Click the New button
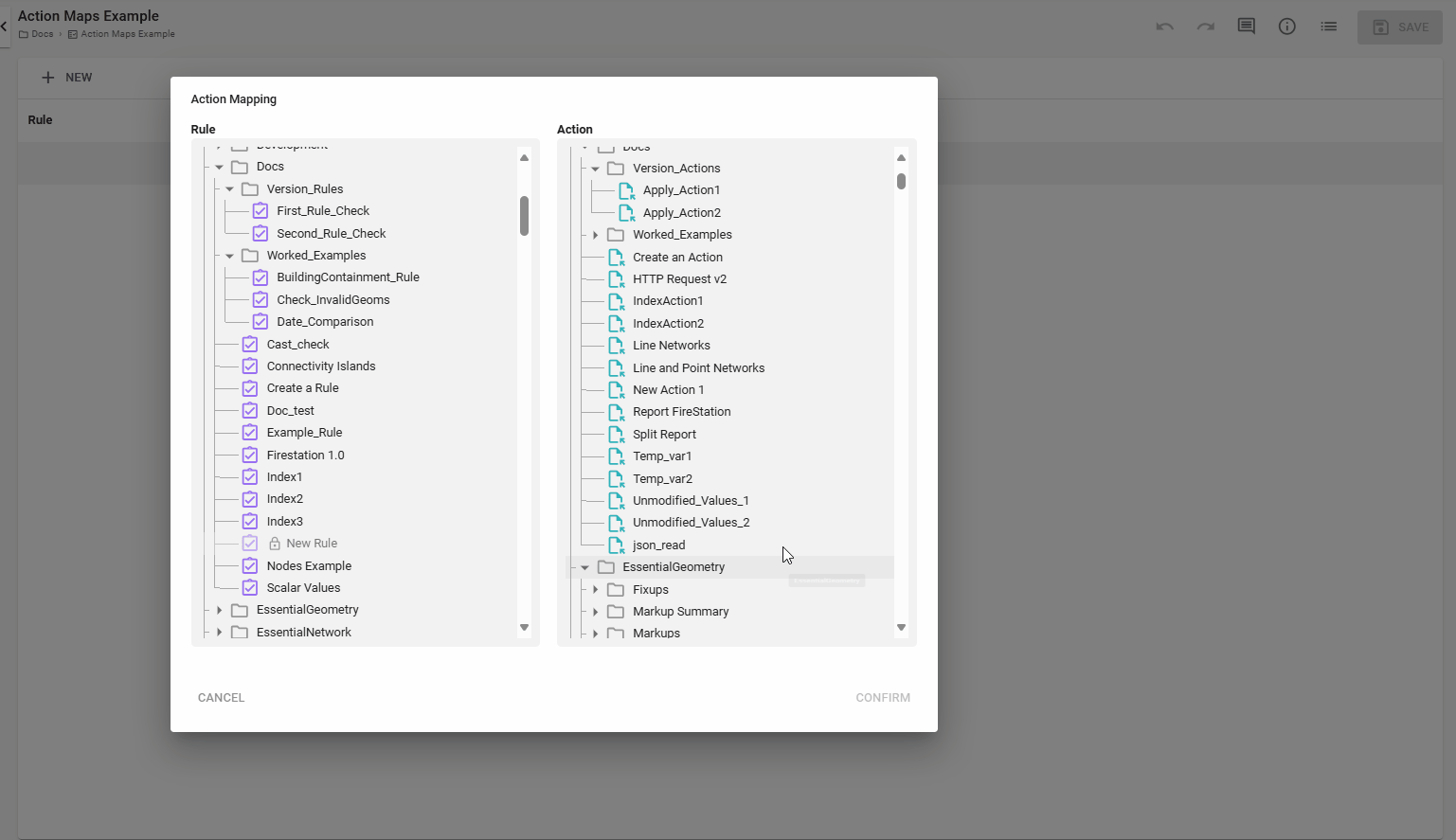The height and width of the screenshot is (840, 1456). click(66, 78)
